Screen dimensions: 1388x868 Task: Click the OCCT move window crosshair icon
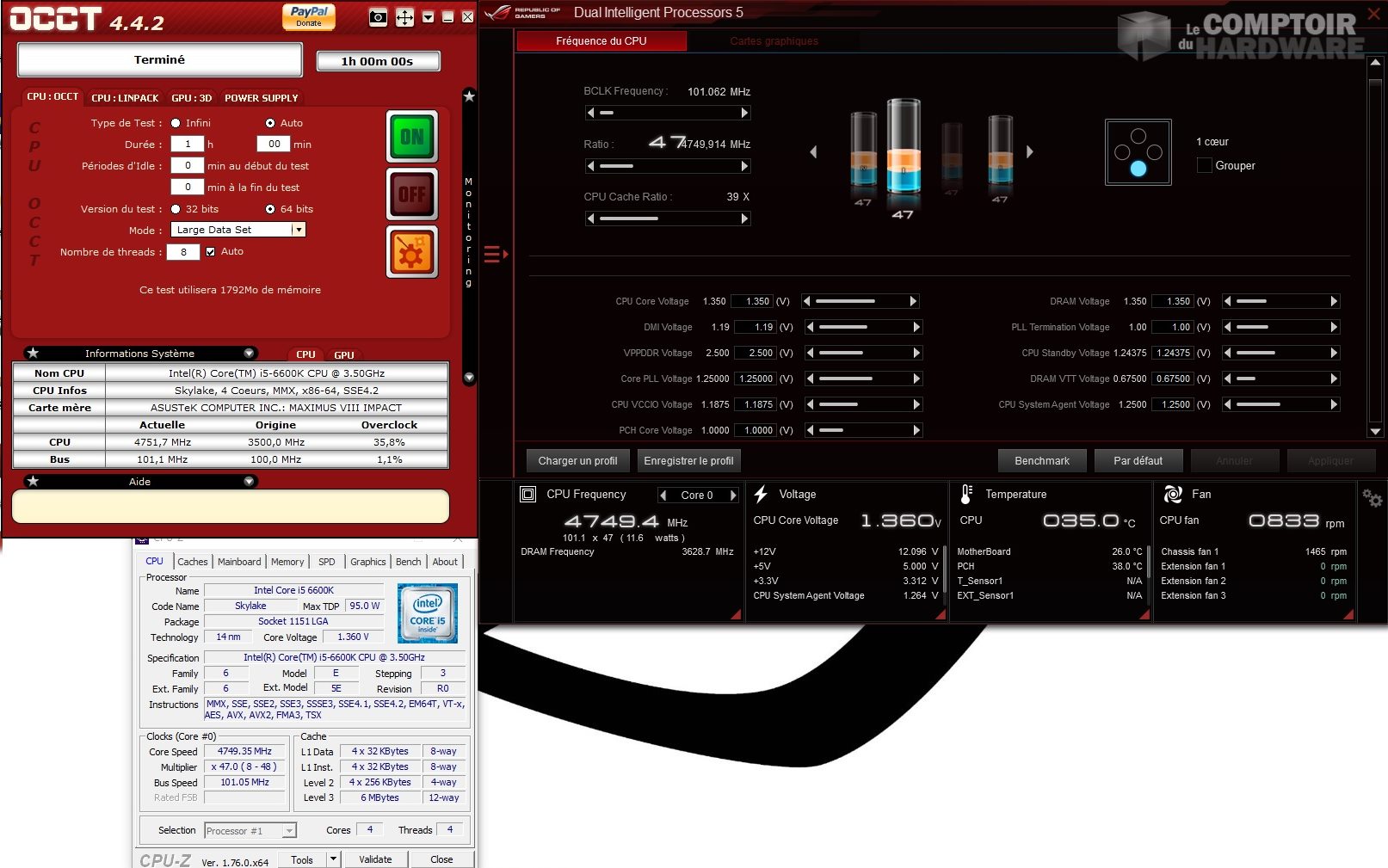point(404,17)
